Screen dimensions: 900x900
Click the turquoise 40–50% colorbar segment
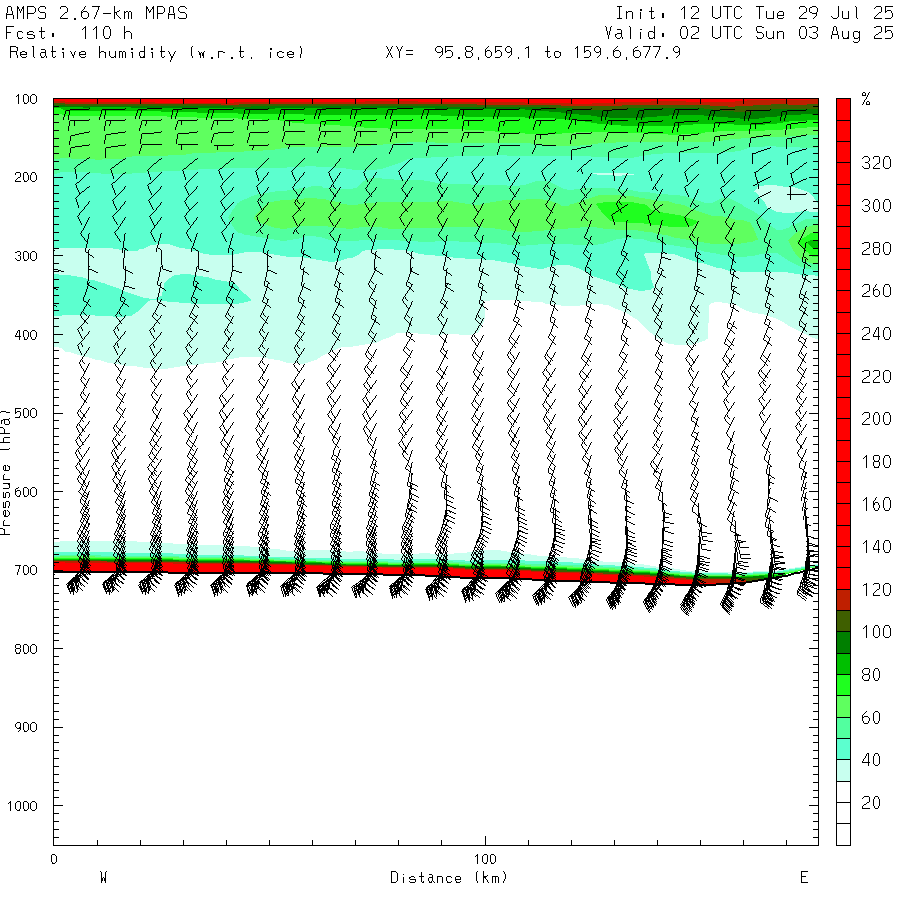click(843, 750)
